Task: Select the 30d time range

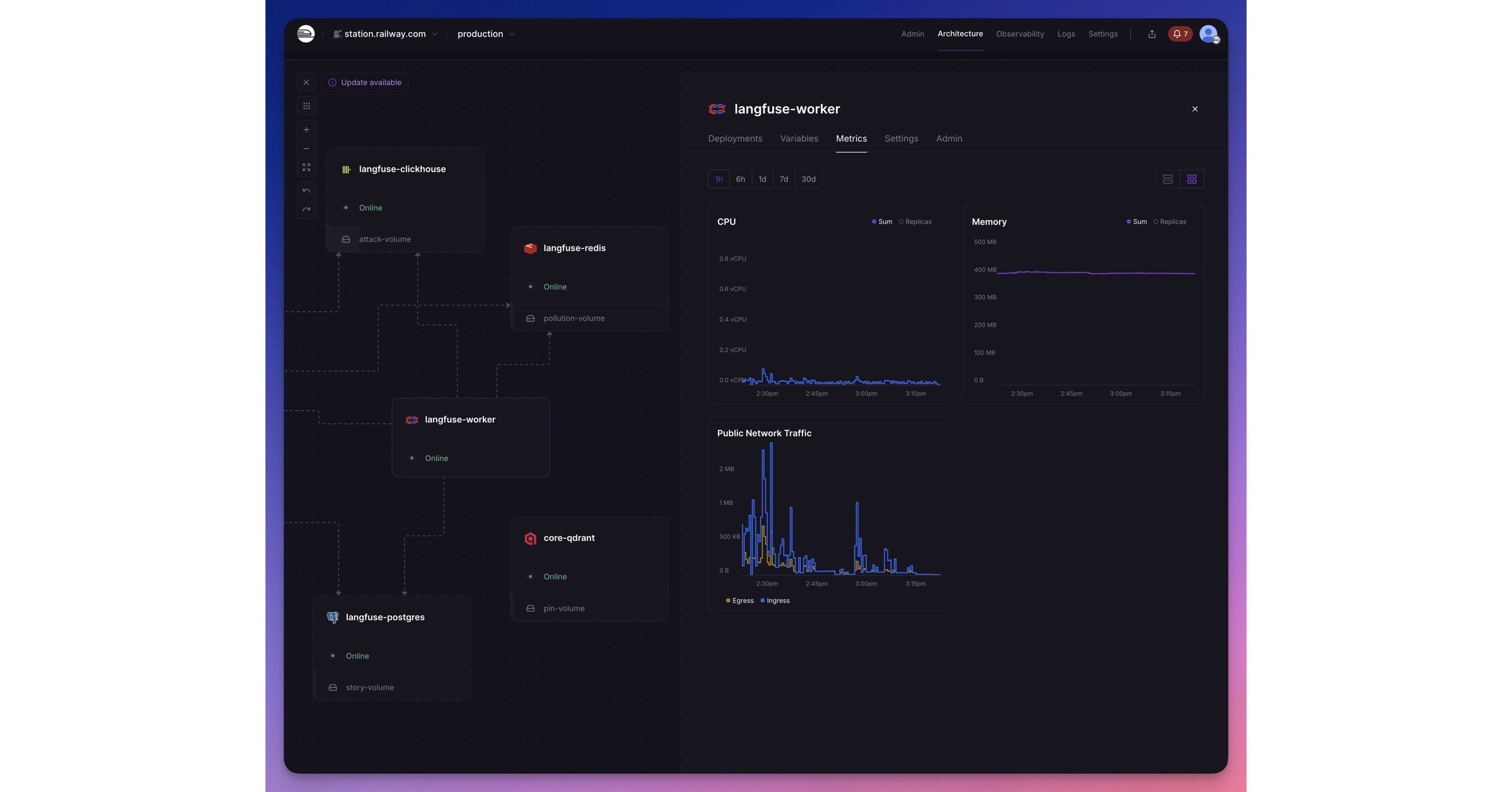Action: coord(808,179)
